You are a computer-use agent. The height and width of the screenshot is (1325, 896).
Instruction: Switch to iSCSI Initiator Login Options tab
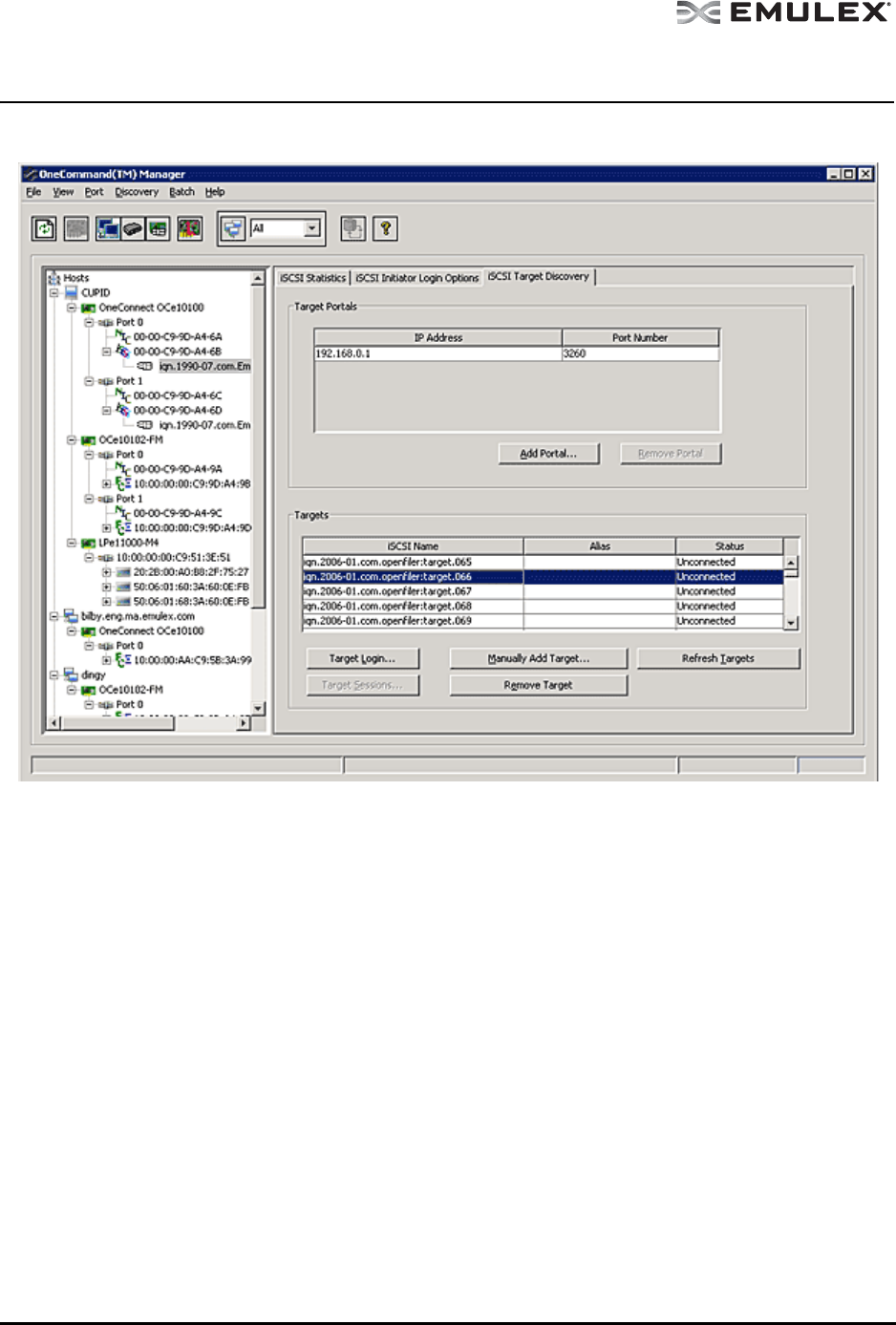point(417,278)
